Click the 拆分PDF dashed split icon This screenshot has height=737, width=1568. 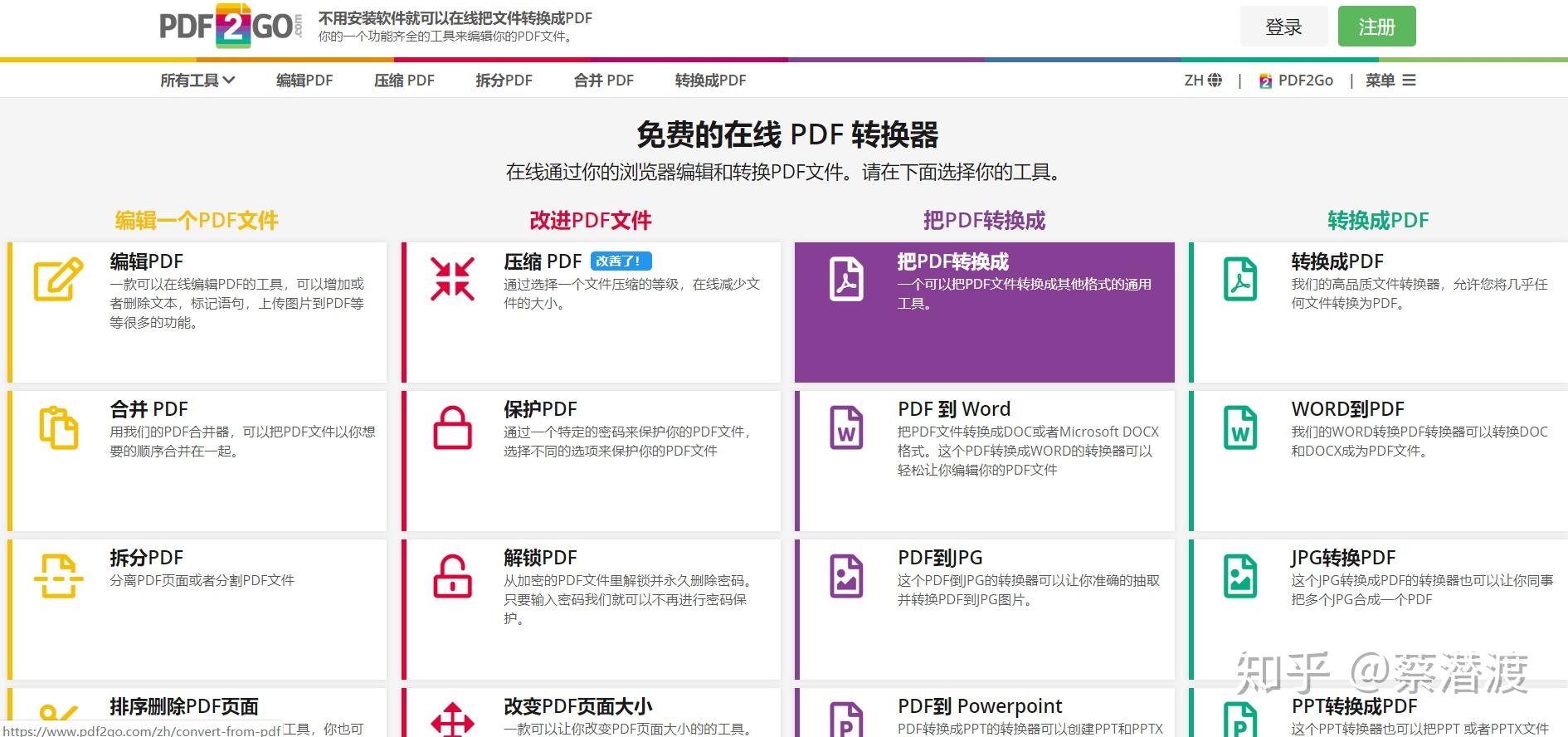(x=58, y=576)
